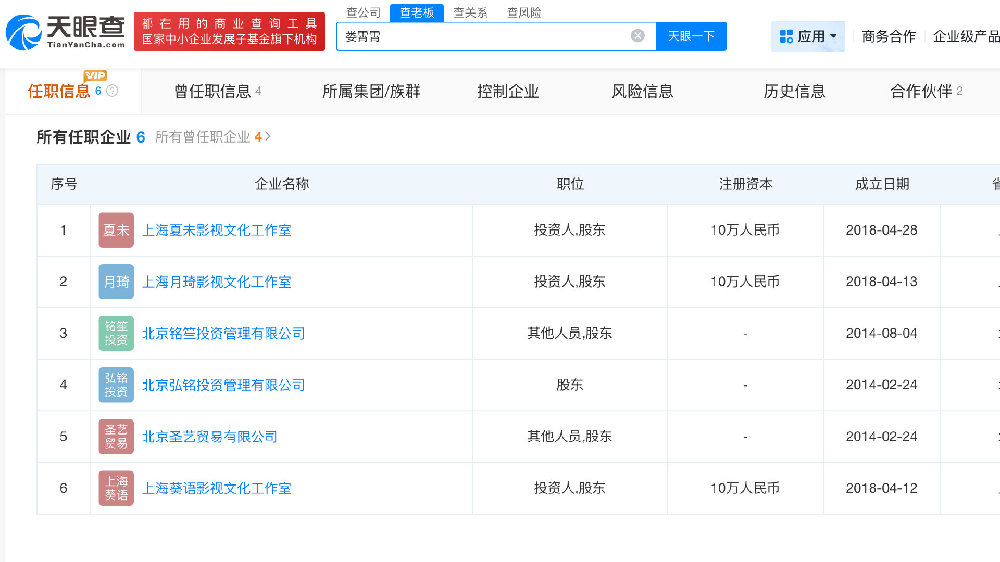Click the 注册资本 column header
The image size is (1000, 562).
click(x=746, y=184)
